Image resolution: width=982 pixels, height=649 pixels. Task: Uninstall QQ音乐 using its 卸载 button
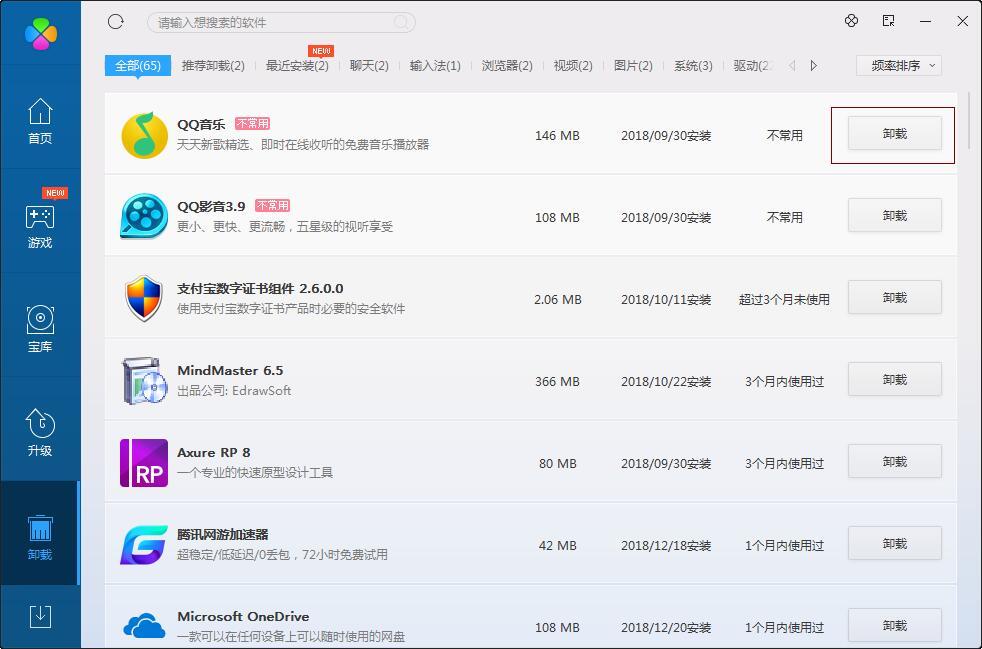893,134
